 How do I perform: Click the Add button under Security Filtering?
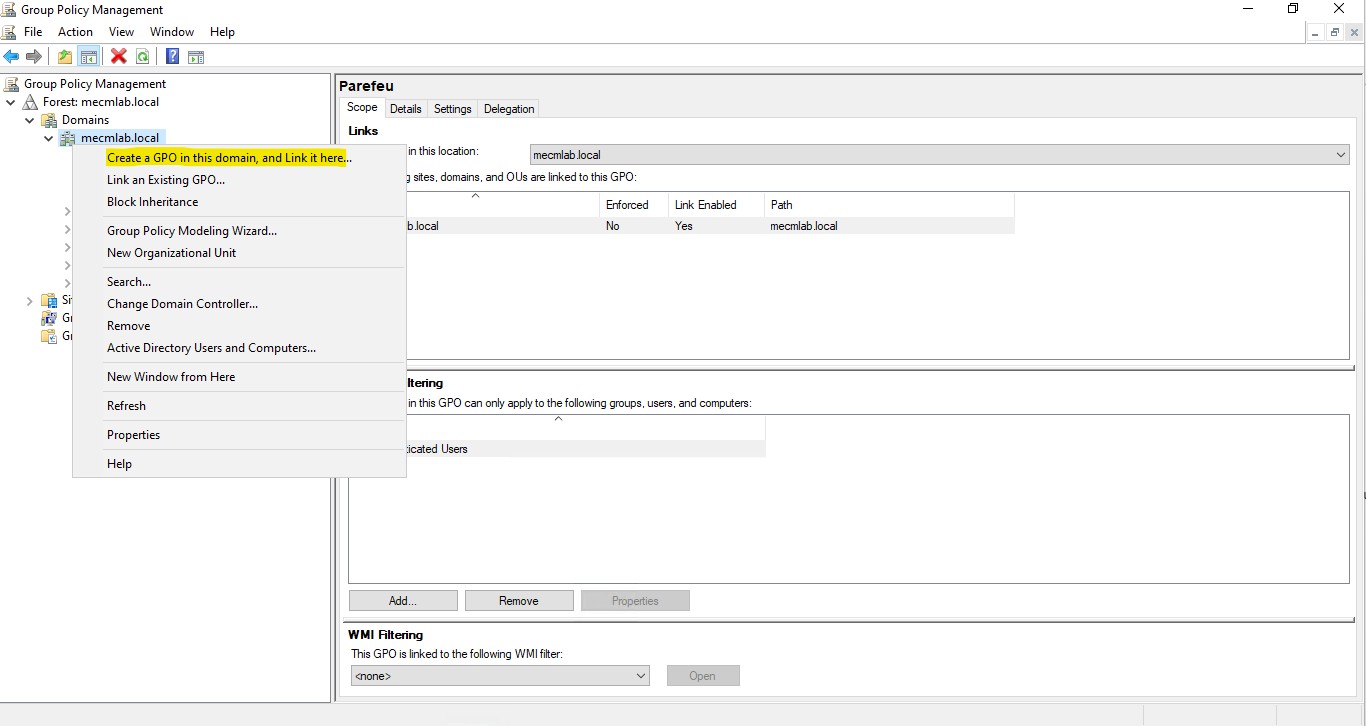pyautogui.click(x=402, y=600)
